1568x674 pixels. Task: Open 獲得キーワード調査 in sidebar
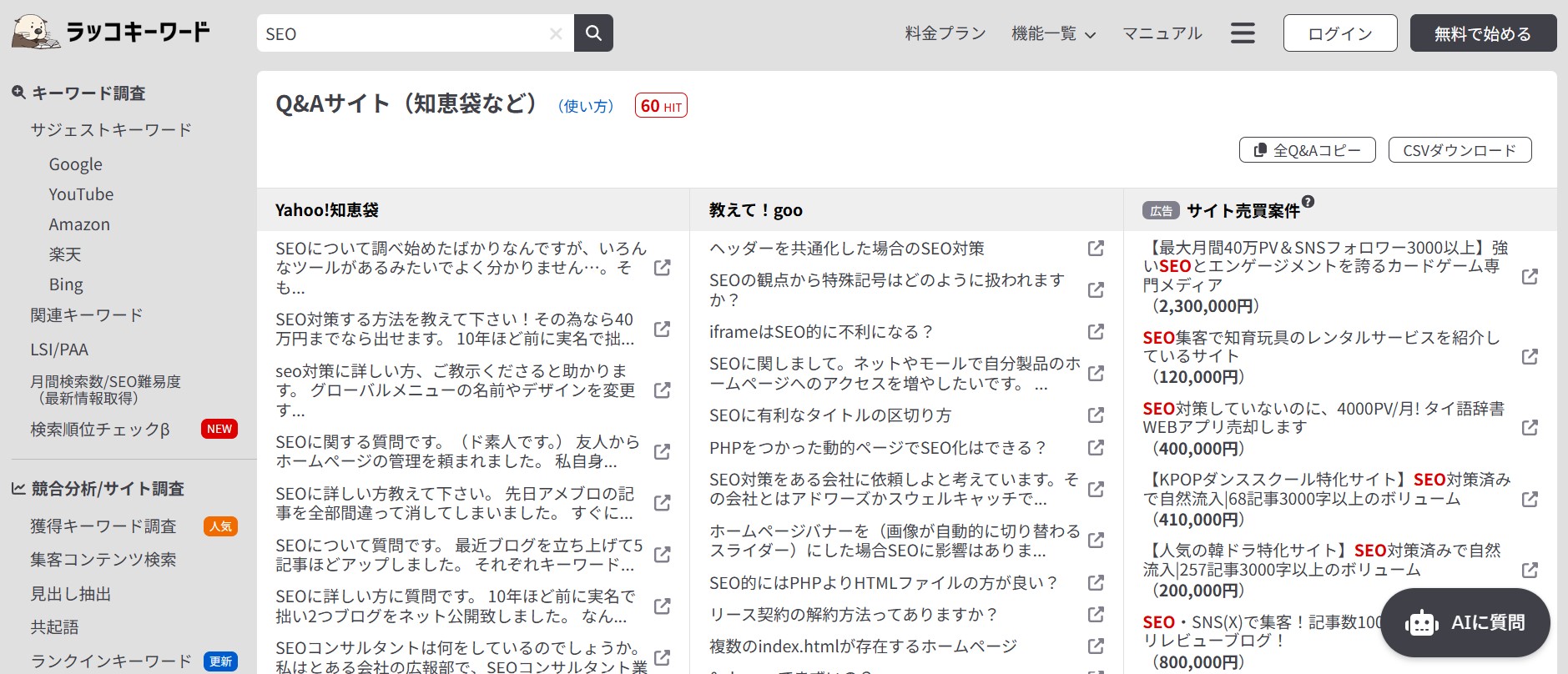[103, 526]
